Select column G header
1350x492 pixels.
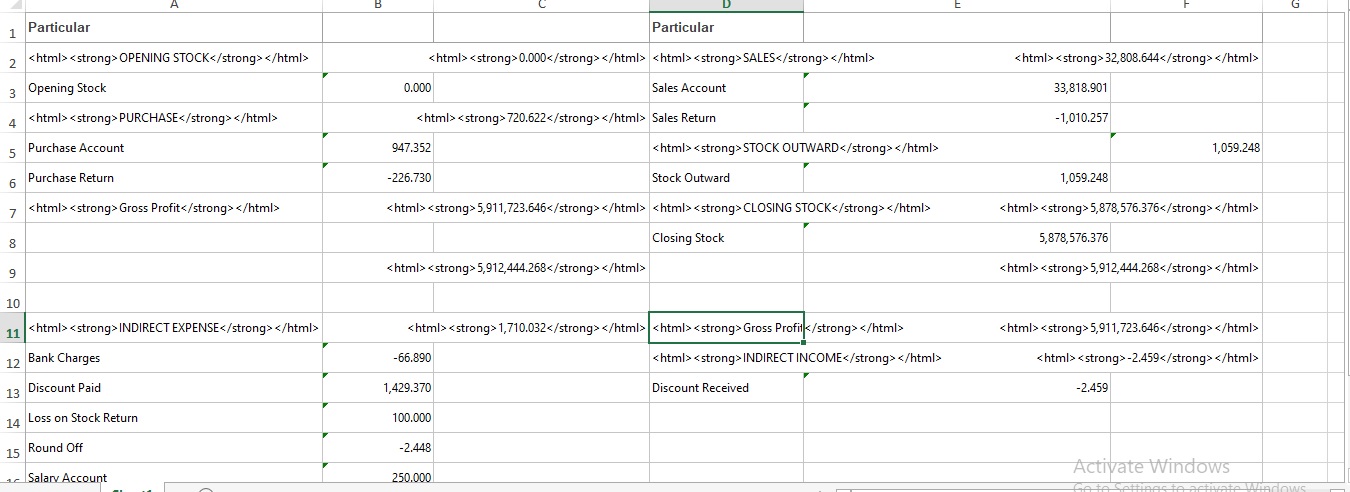click(1296, 5)
